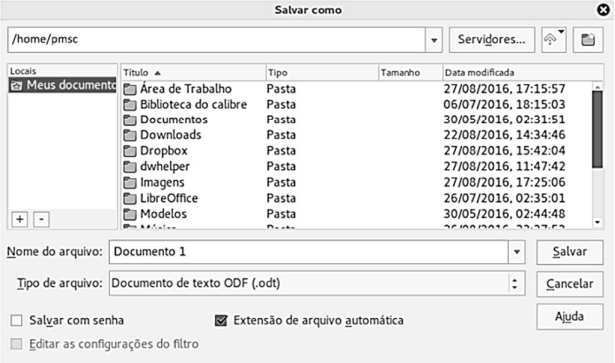This screenshot has width=615, height=363.
Task: Click the date 26/07/2016, 02:35:01
Action: pos(504,198)
